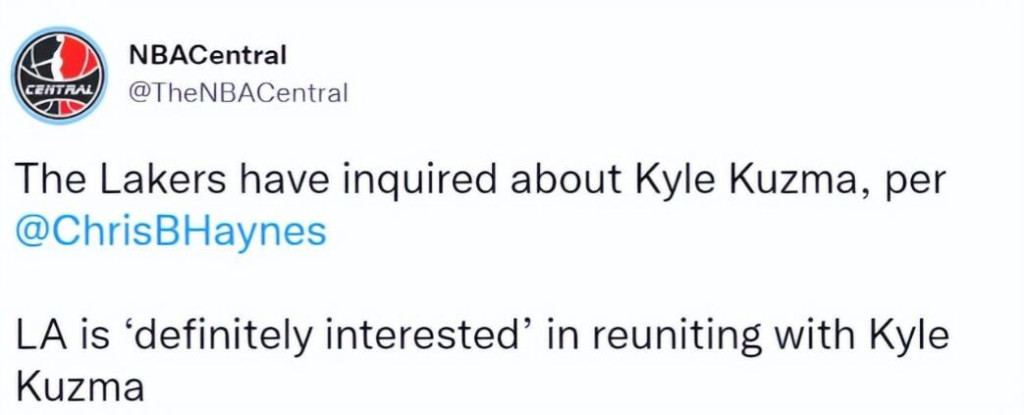
Task: Click "Kuzma" on the last line
Action: [x=80, y=387]
